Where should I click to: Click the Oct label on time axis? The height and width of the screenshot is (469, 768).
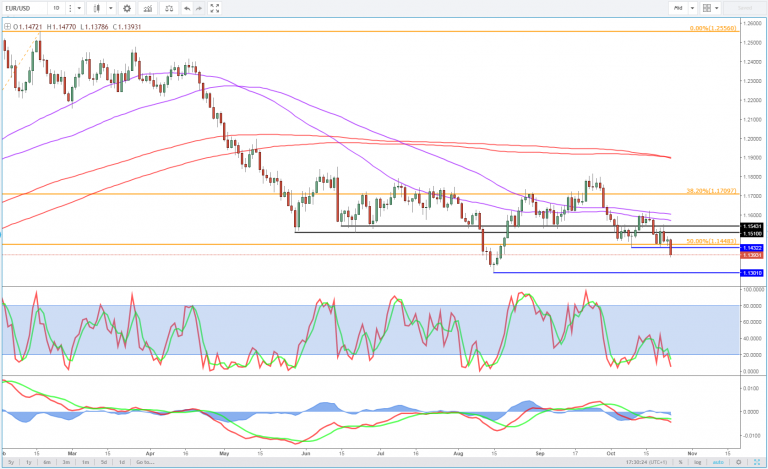(x=611, y=453)
